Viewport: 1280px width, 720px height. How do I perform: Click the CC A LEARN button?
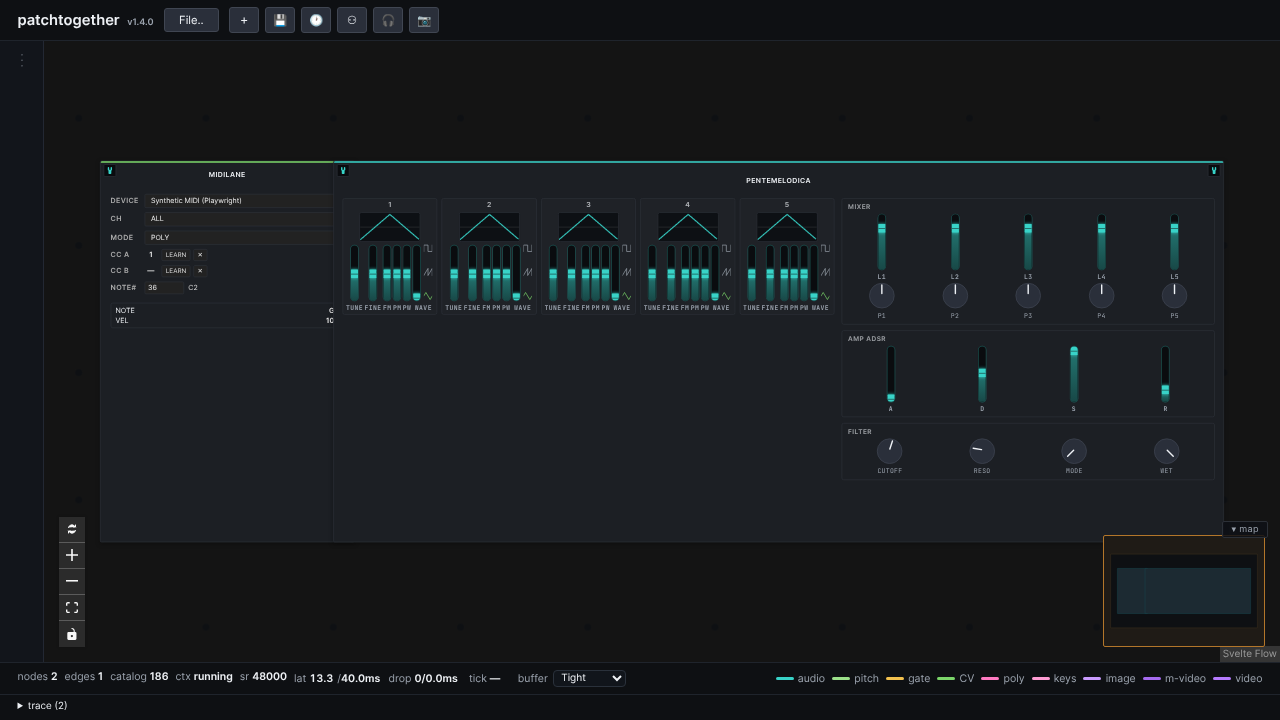176,255
